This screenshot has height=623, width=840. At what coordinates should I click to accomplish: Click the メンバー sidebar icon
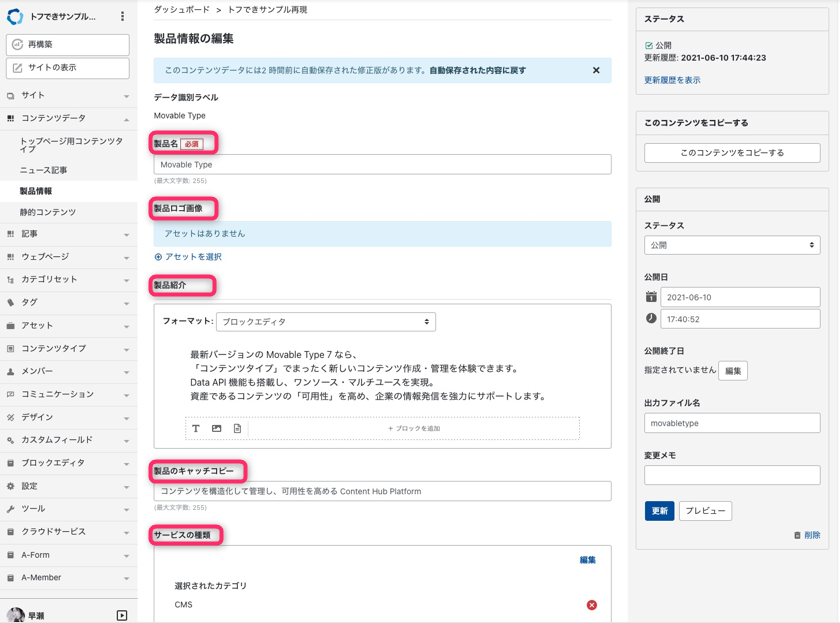10,371
